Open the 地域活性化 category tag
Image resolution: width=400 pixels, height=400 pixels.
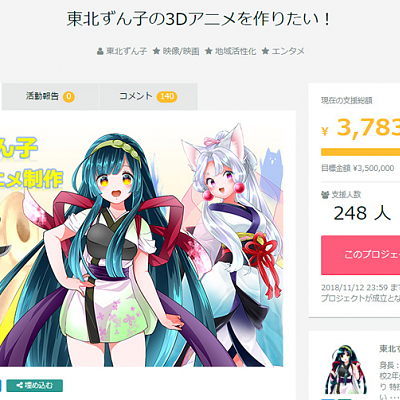pos(235,51)
